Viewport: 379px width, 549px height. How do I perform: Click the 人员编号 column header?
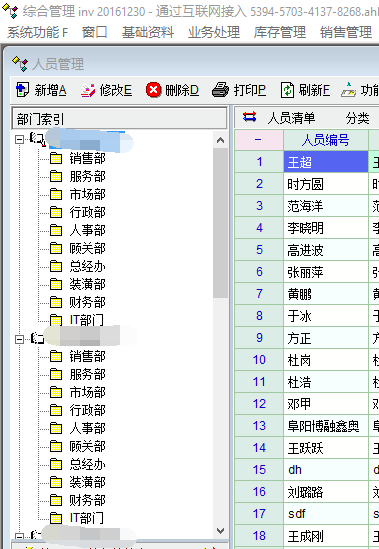(x=326, y=140)
